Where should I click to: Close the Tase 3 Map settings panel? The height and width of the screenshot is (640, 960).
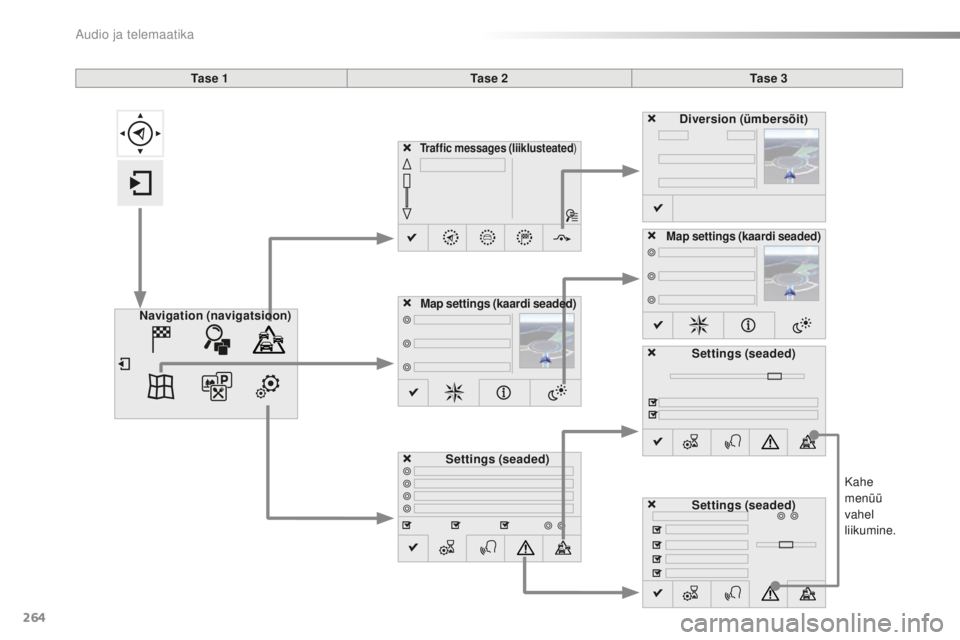652,235
